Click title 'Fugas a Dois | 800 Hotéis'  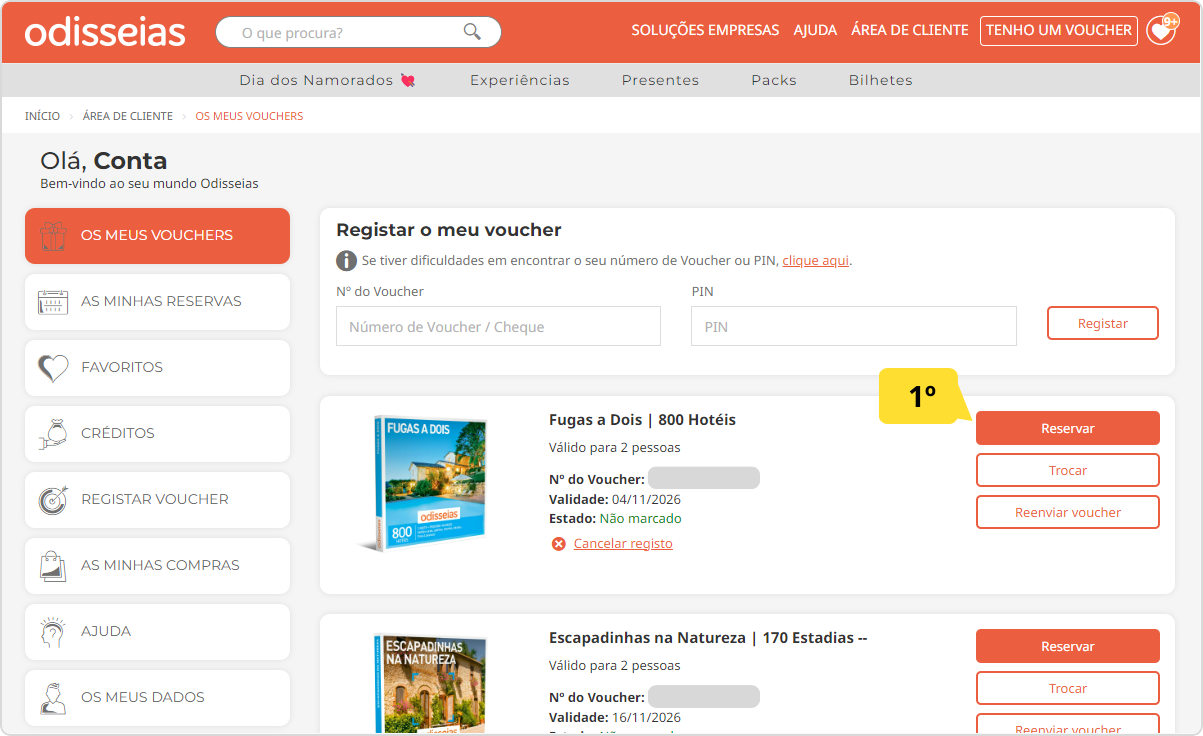point(642,420)
